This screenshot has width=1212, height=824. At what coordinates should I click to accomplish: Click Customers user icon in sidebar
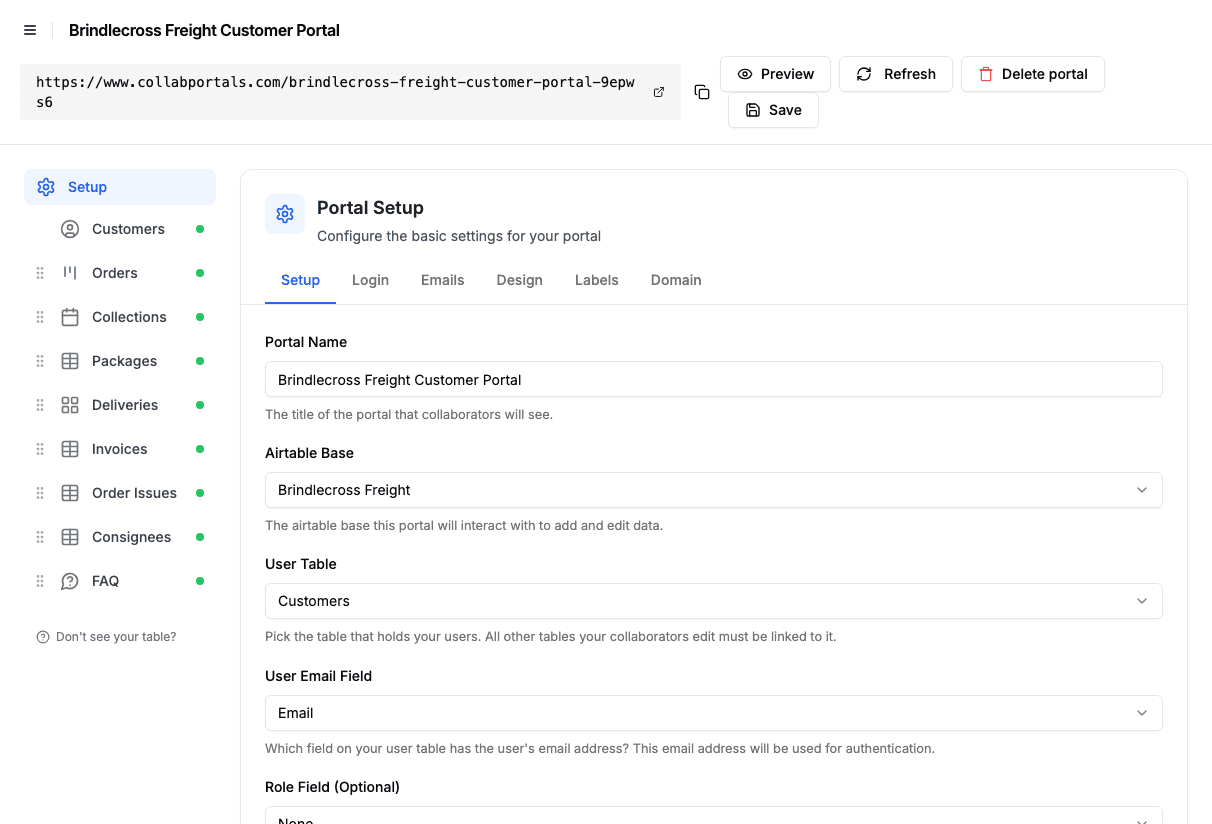click(70, 229)
